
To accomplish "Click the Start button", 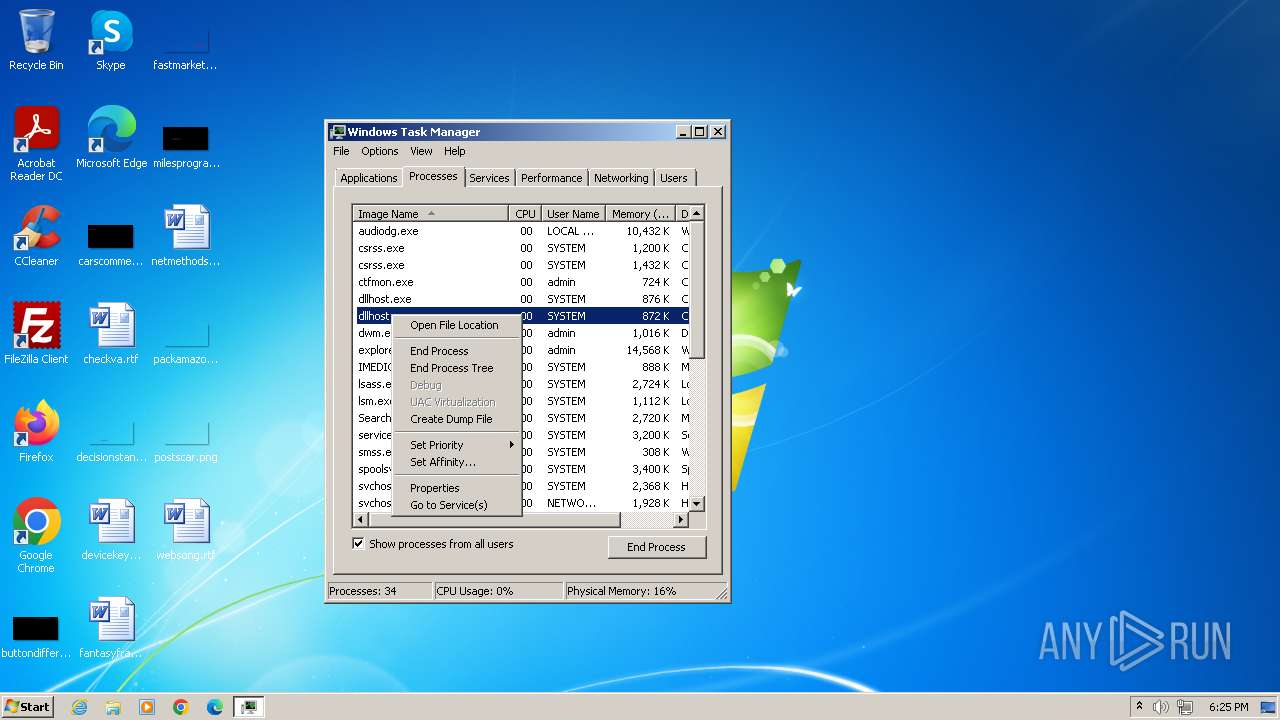I will point(27,707).
